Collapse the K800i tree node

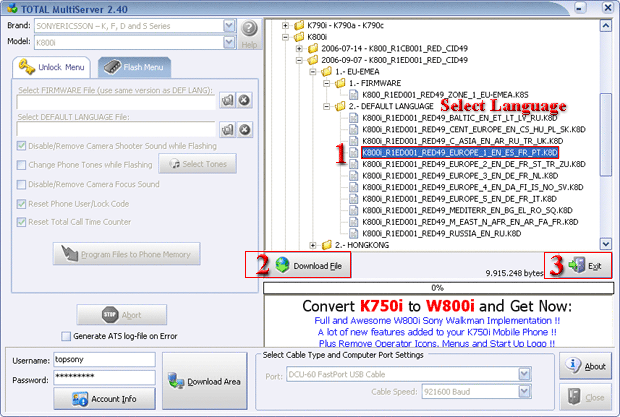tap(285, 37)
